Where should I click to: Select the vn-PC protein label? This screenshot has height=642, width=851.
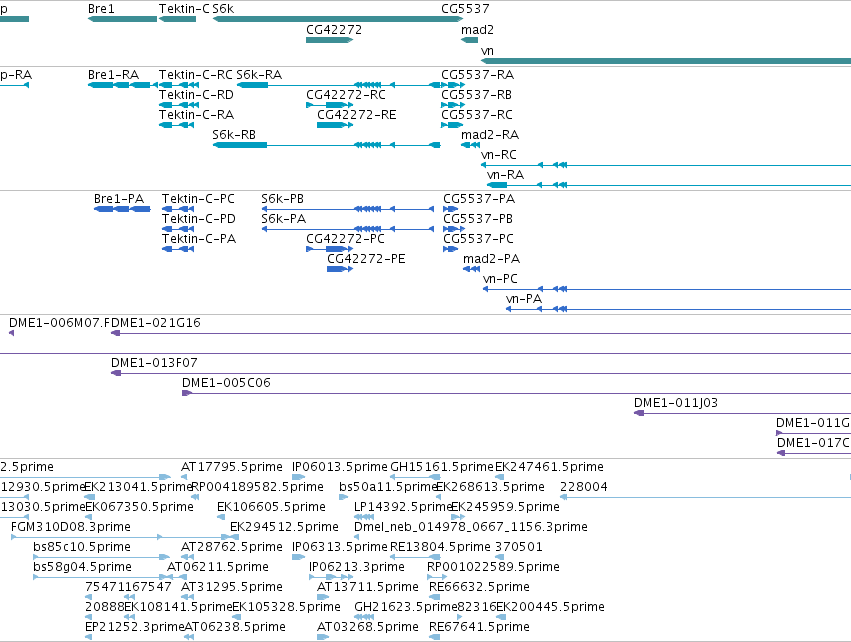(x=500, y=279)
